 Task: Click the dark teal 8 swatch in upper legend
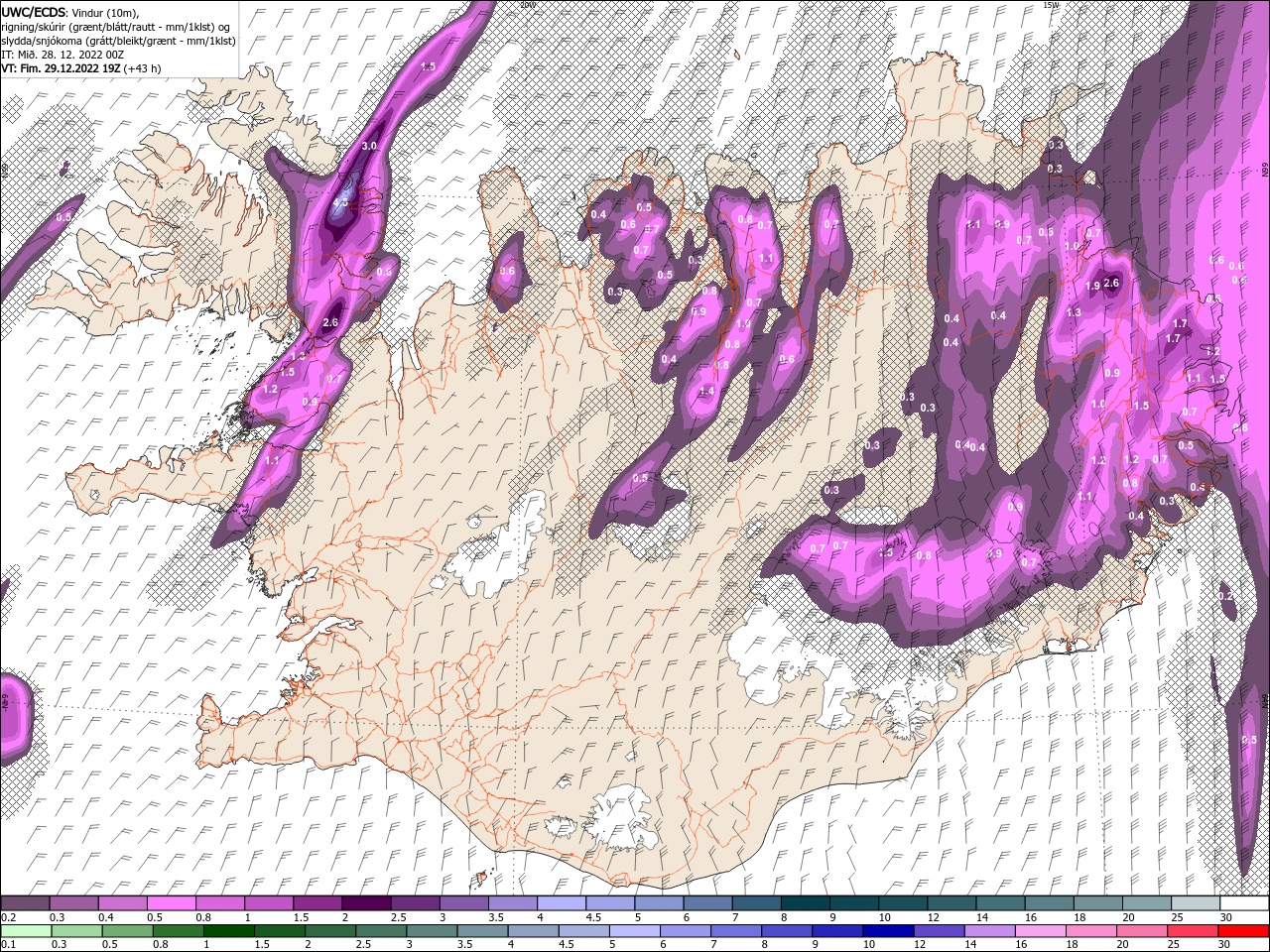tap(805, 904)
